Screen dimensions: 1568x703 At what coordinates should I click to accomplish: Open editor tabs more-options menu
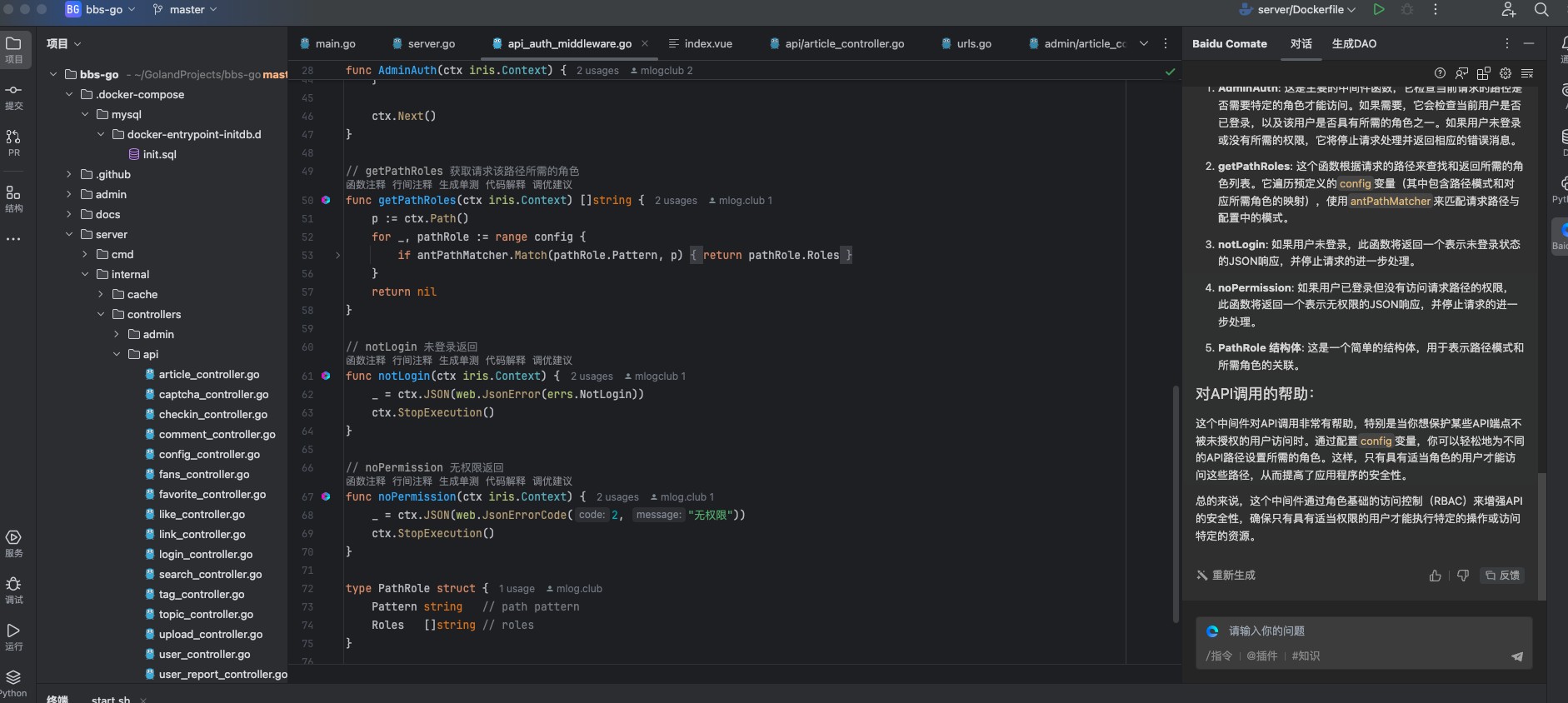tap(1166, 43)
